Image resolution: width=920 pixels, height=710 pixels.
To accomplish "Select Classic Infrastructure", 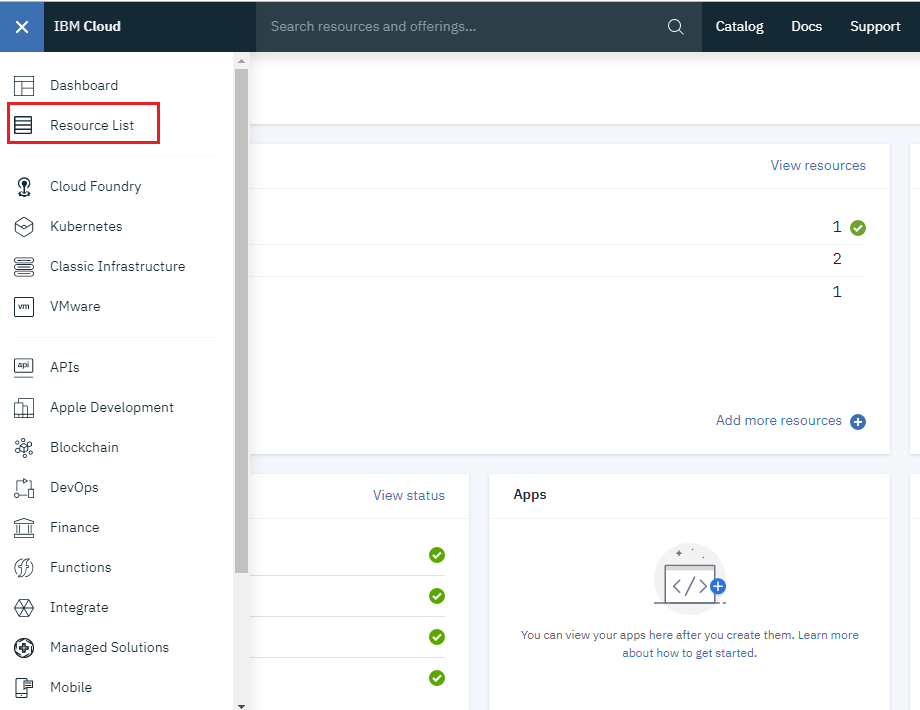I will pyautogui.click(x=118, y=266).
